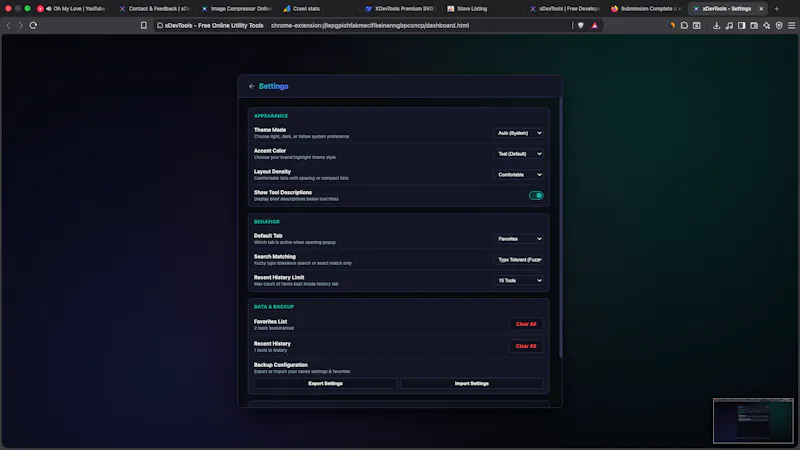Open the Recent History Limit dropdown
This screenshot has width=800, height=450.
coord(518,281)
